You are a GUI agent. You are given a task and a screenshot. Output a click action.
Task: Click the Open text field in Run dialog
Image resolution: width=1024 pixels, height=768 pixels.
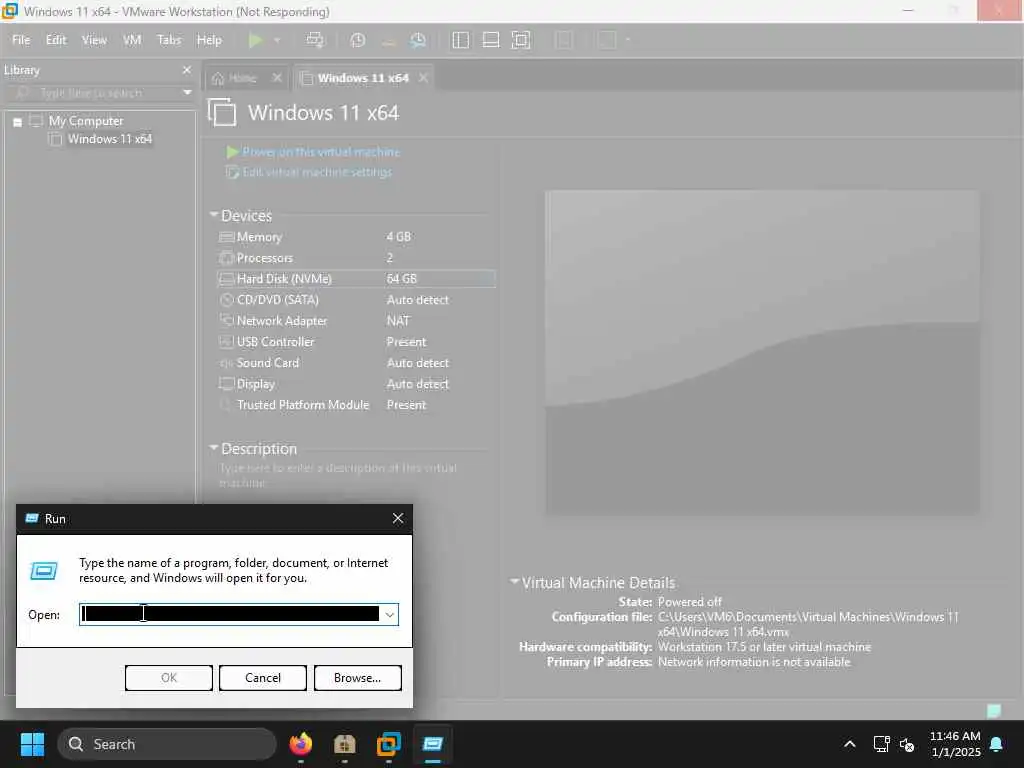[230, 614]
